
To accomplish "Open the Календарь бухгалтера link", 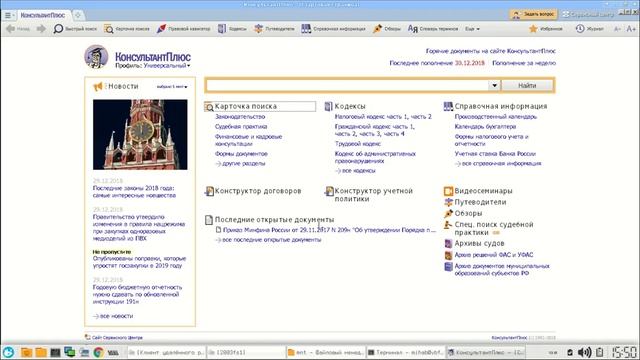I will click(485, 127).
